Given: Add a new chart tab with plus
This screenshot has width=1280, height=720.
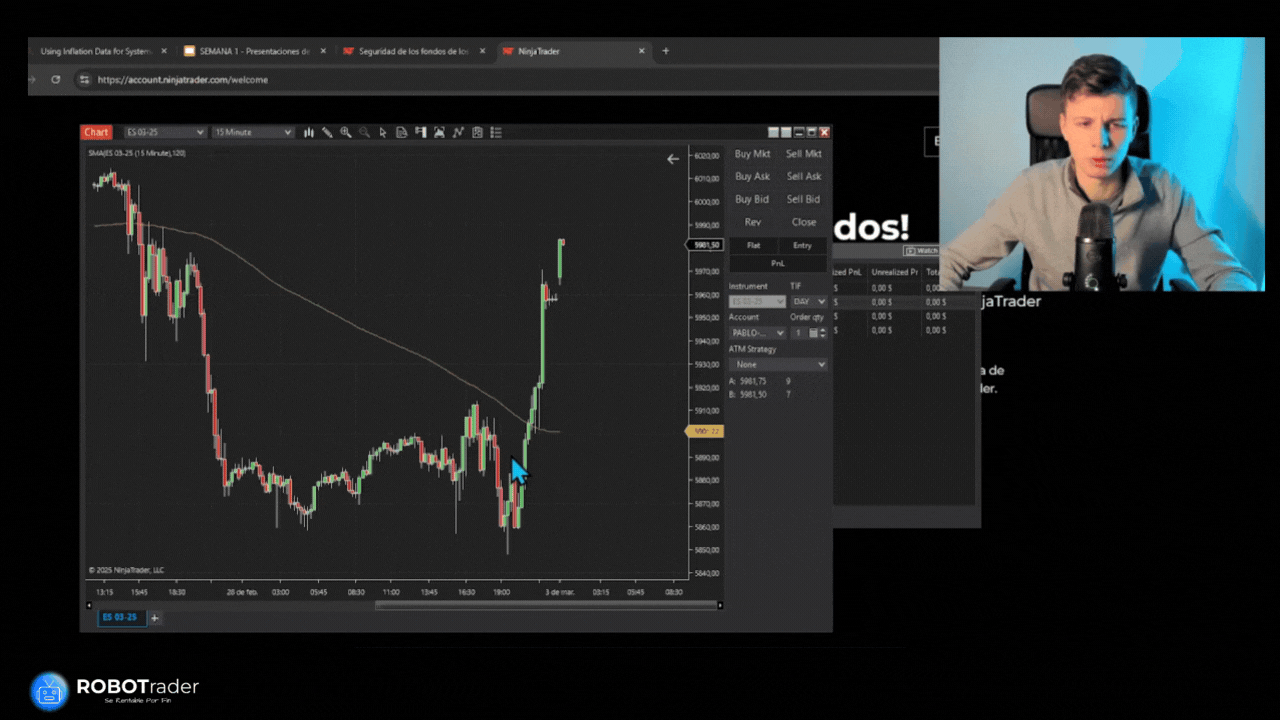Looking at the screenshot, I should [155, 618].
